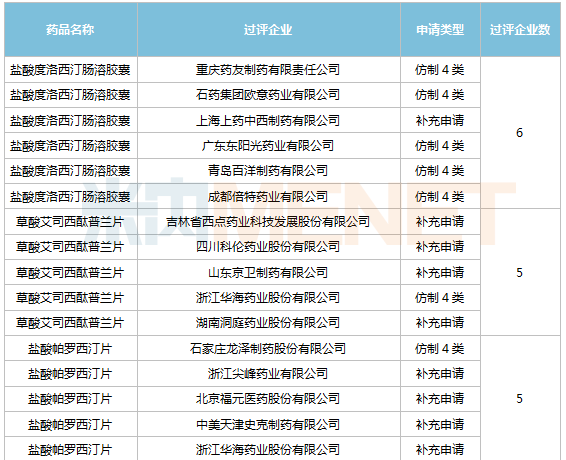The height and width of the screenshot is (460, 566).
Task: Select the 湖南洞庭药业股份有限公司 cell
Action: [269, 323]
